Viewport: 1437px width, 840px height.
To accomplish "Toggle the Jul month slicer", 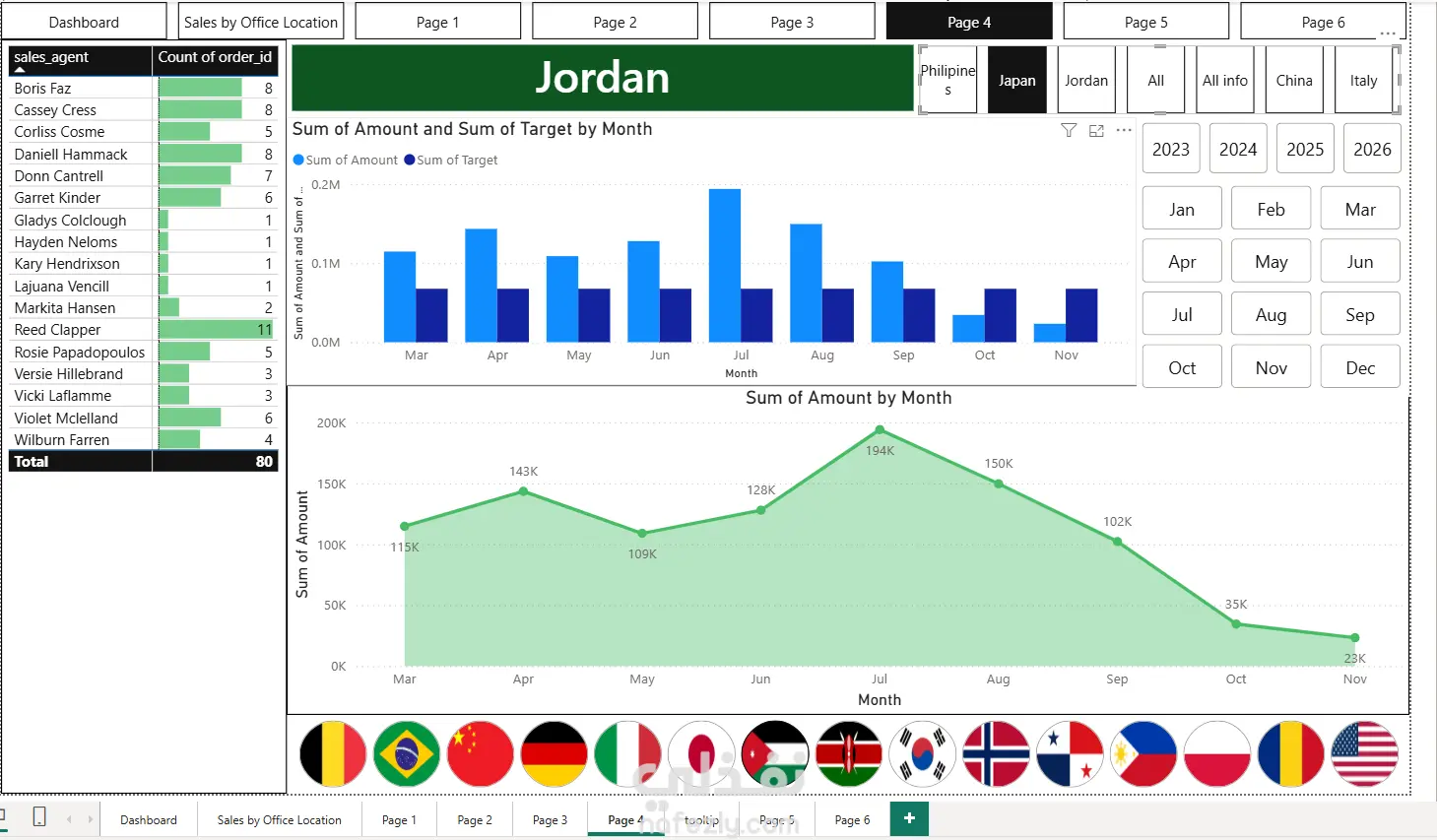I will click(x=1182, y=315).
